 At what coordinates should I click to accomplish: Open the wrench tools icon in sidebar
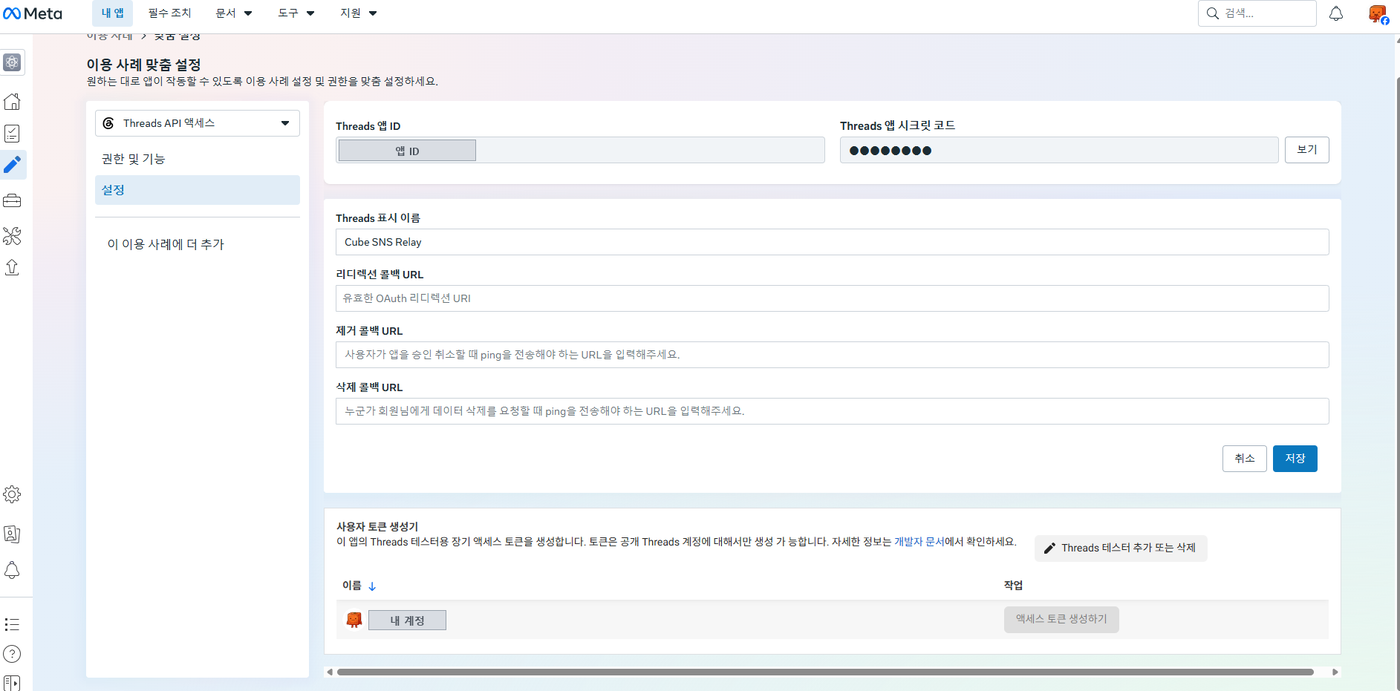(12, 236)
